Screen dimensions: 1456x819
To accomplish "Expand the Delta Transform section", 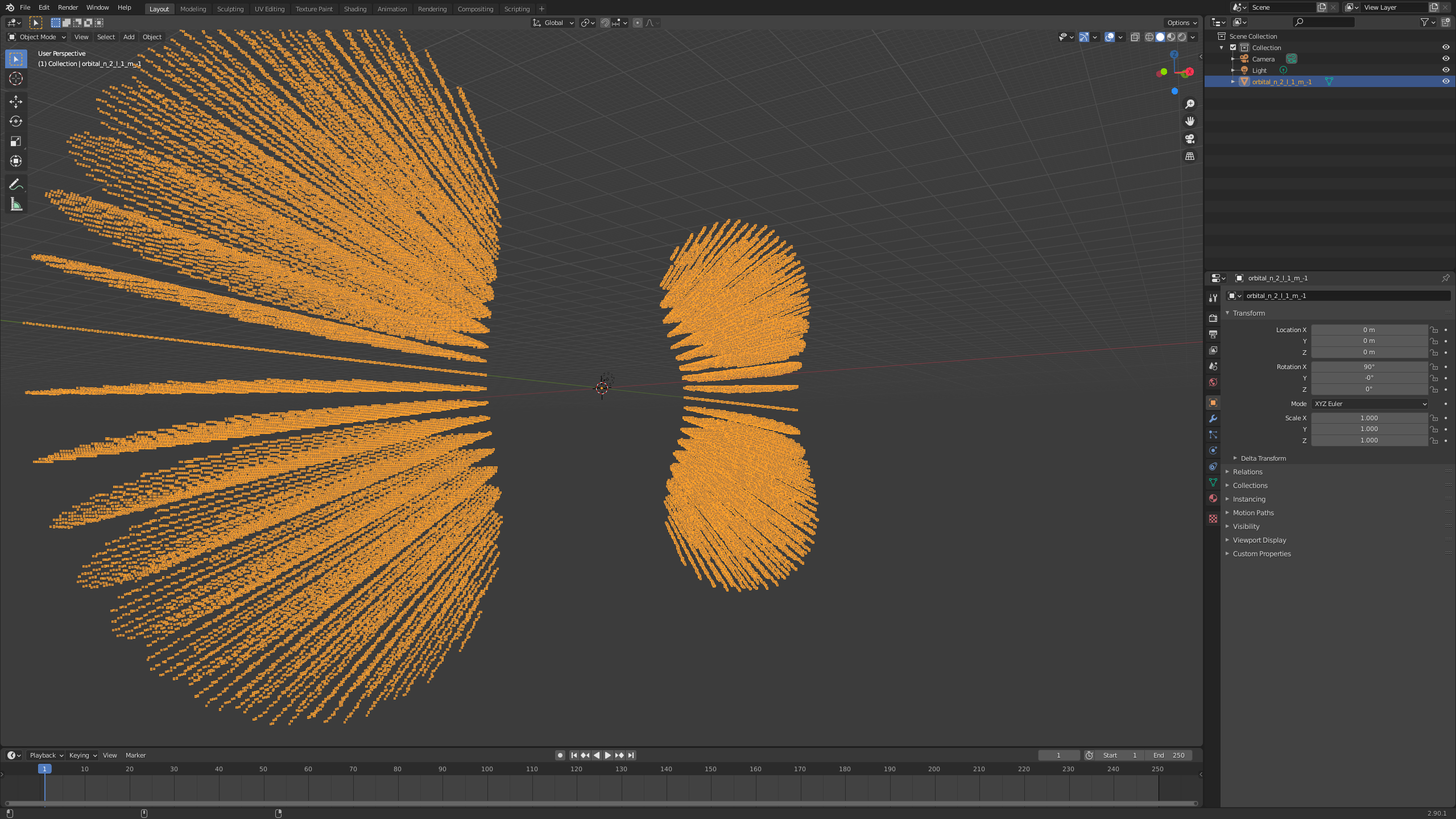I will click(x=1263, y=457).
